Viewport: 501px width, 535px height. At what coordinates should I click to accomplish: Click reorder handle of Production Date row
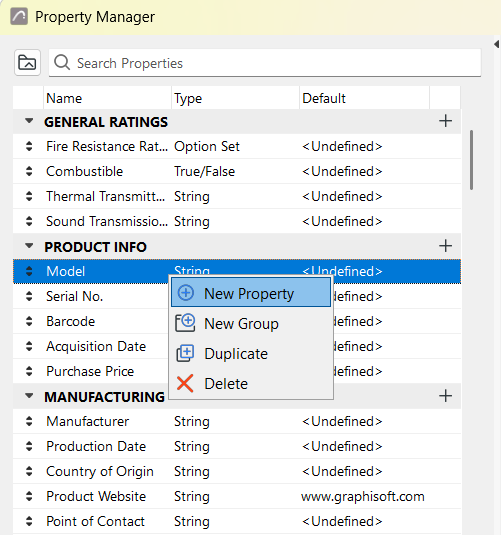[x=29, y=446]
